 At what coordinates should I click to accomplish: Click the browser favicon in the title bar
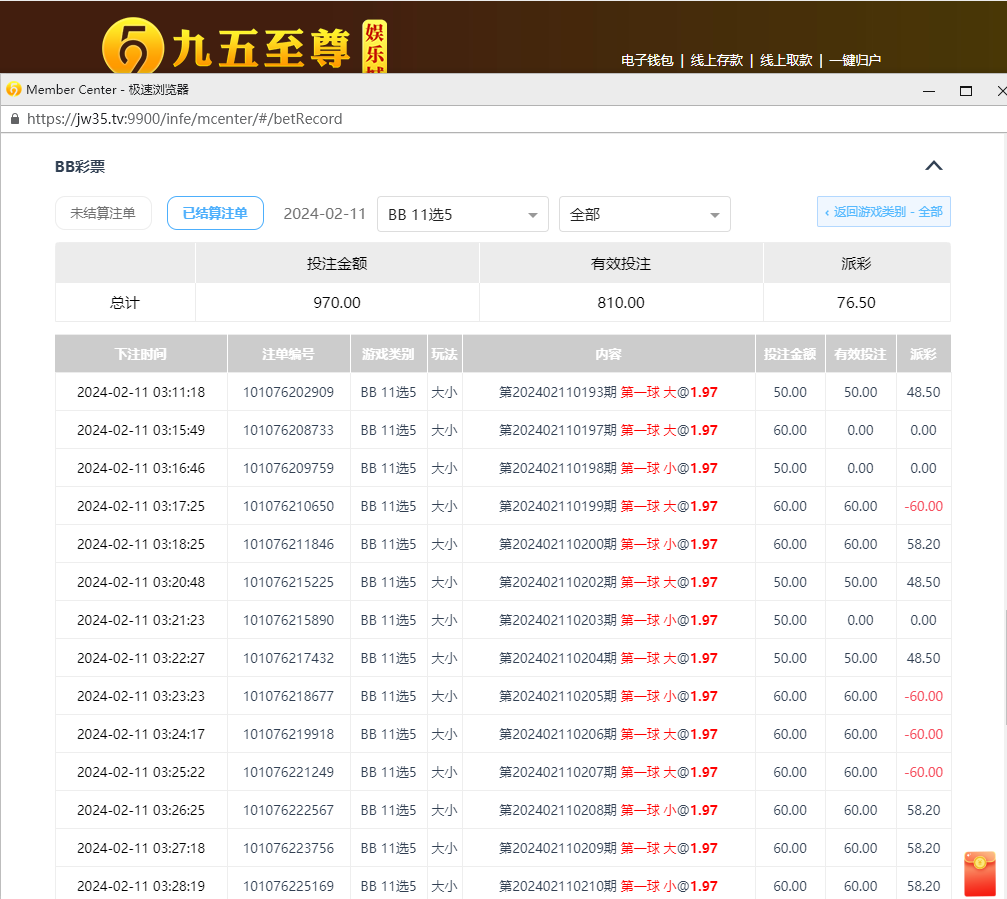pos(14,90)
